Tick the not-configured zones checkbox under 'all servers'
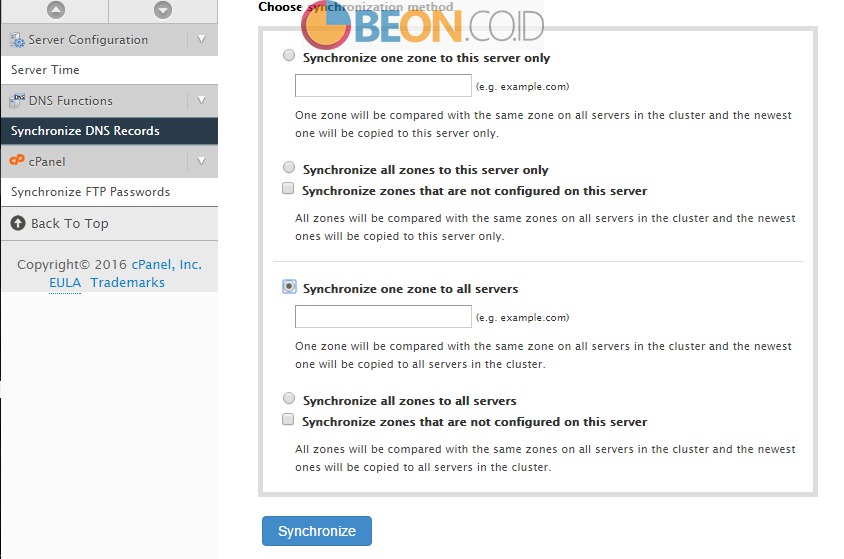The width and height of the screenshot is (844, 559). [288, 419]
